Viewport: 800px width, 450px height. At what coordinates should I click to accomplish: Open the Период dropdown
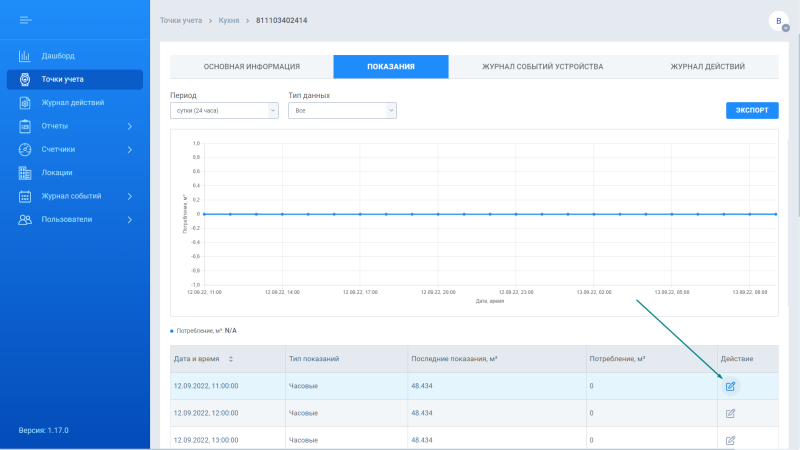tap(224, 111)
